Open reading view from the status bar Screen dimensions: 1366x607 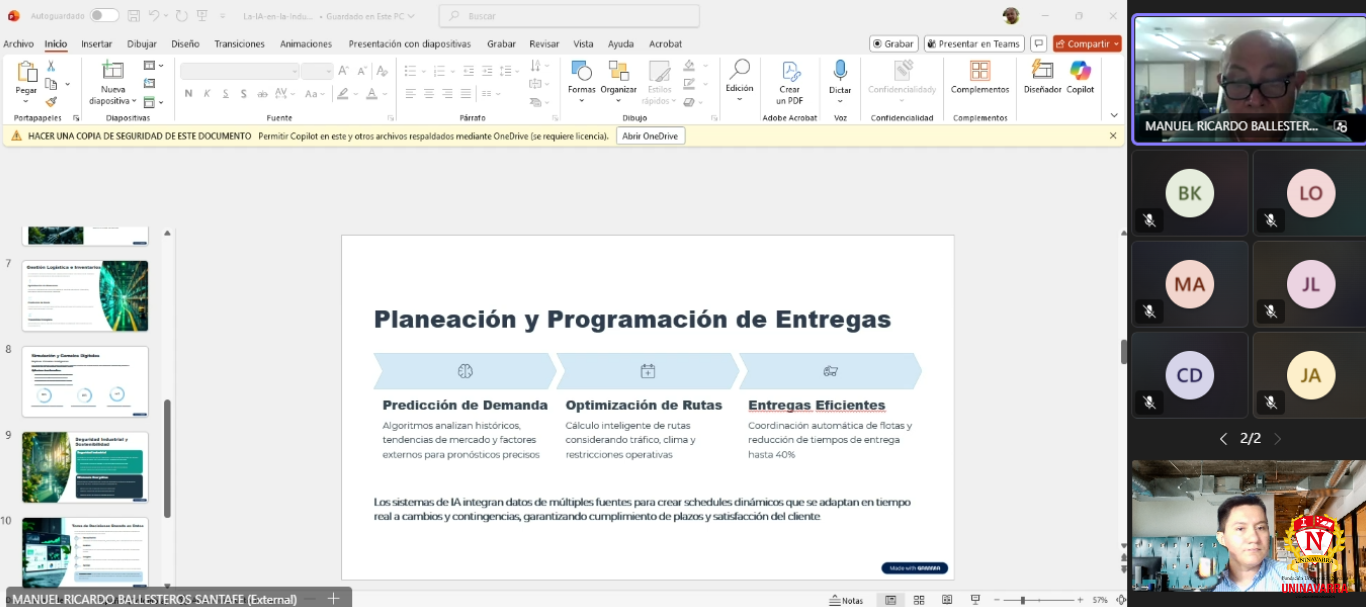click(x=946, y=600)
